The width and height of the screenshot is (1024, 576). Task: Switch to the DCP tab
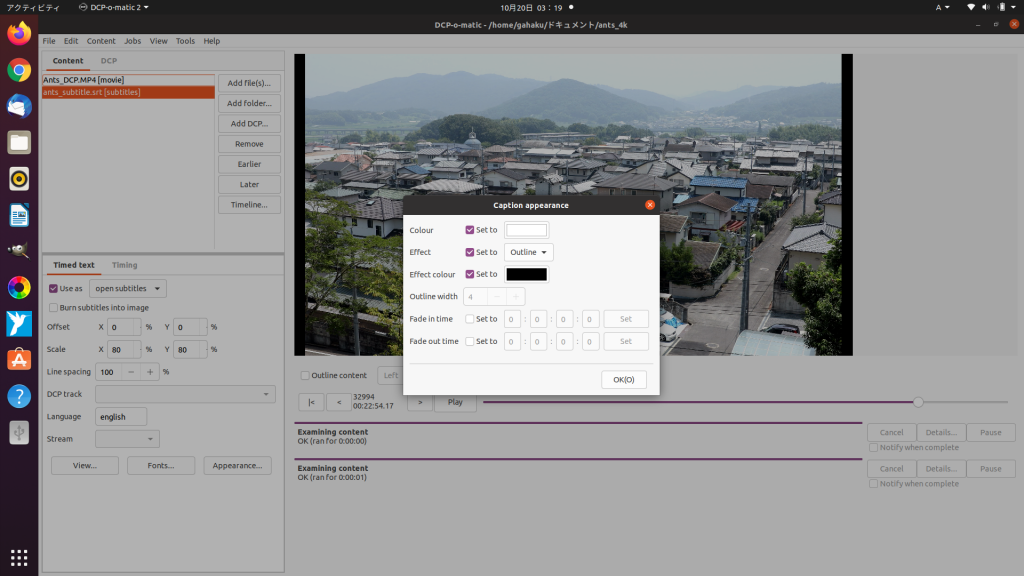[x=108, y=61]
